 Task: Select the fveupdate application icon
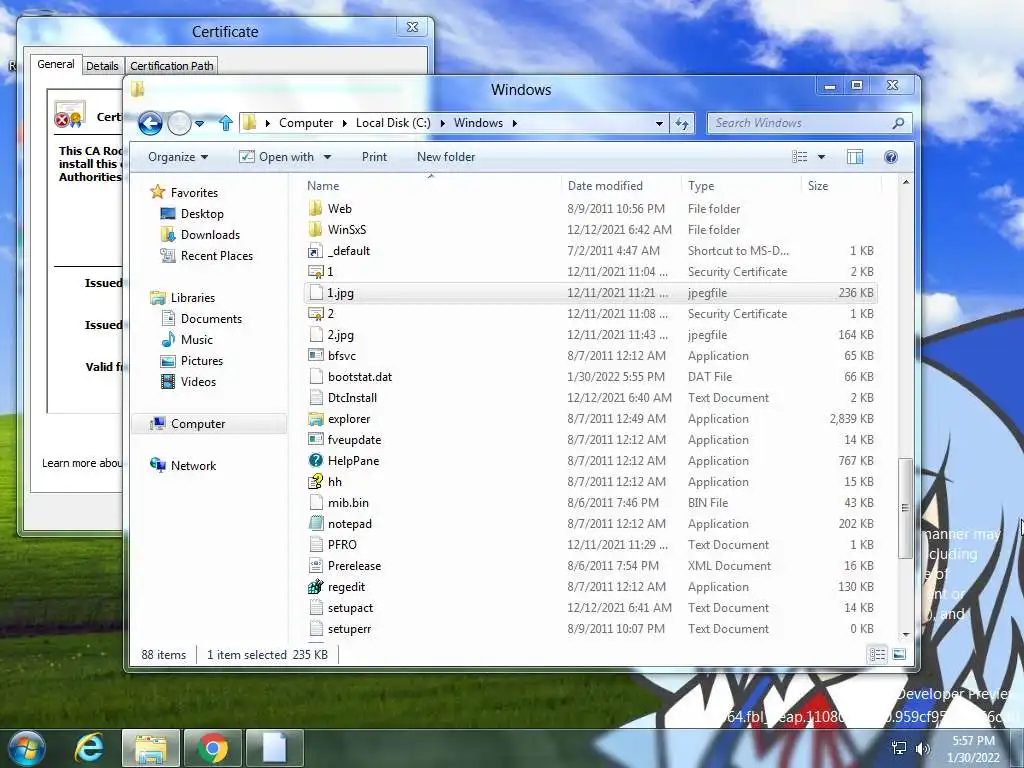315,440
